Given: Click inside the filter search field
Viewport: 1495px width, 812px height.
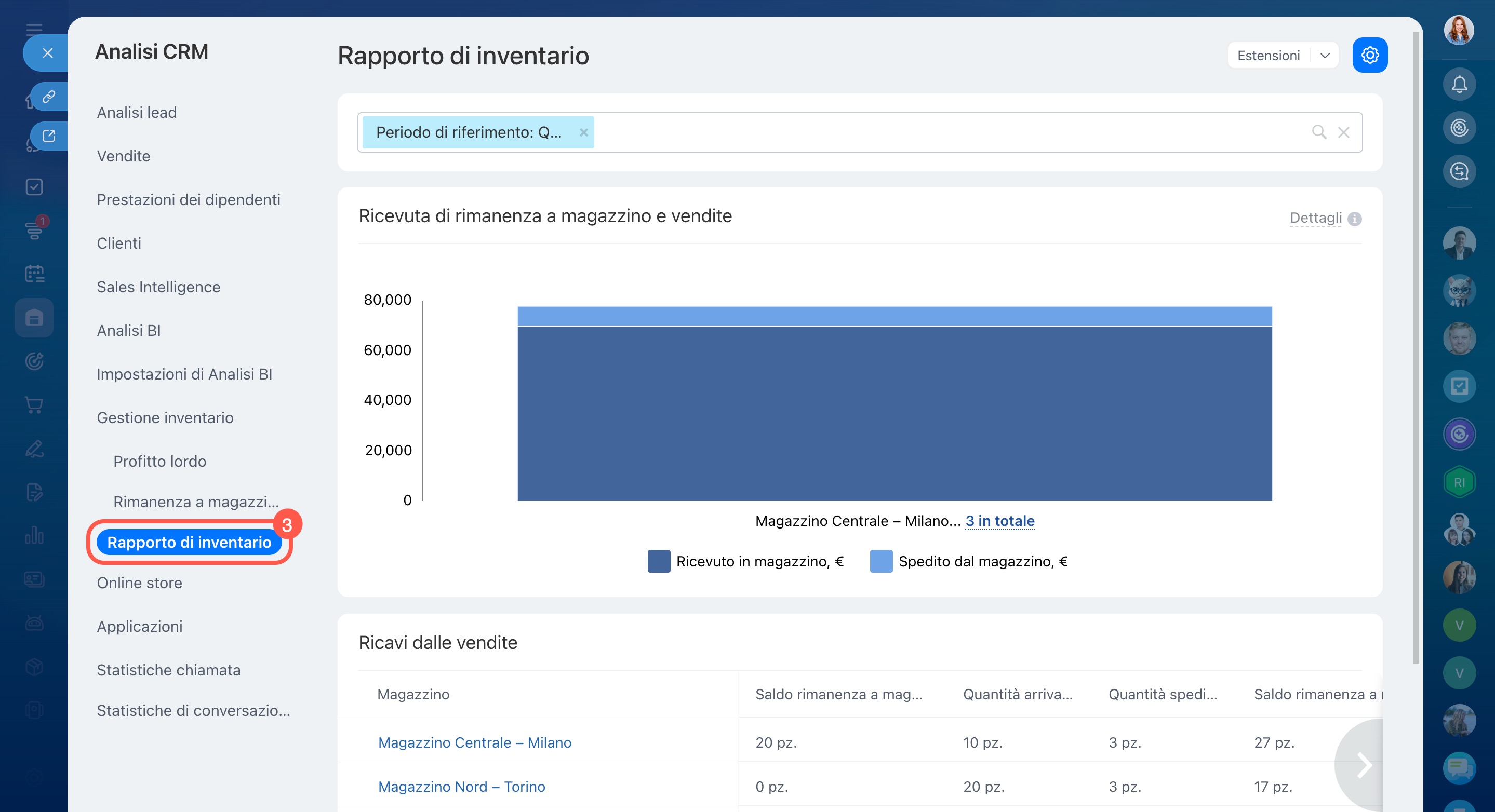Looking at the screenshot, I should pos(929,132).
